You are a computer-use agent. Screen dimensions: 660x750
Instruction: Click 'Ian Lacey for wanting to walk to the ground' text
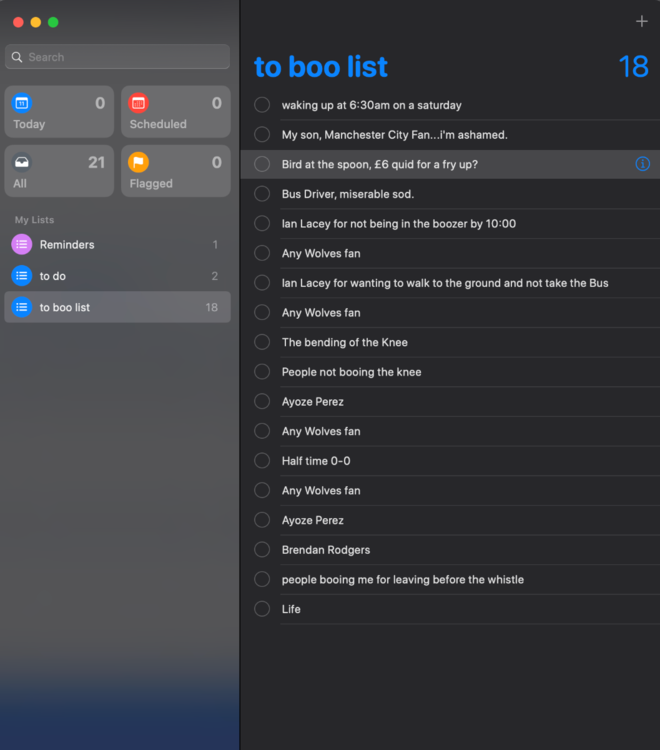tap(445, 283)
